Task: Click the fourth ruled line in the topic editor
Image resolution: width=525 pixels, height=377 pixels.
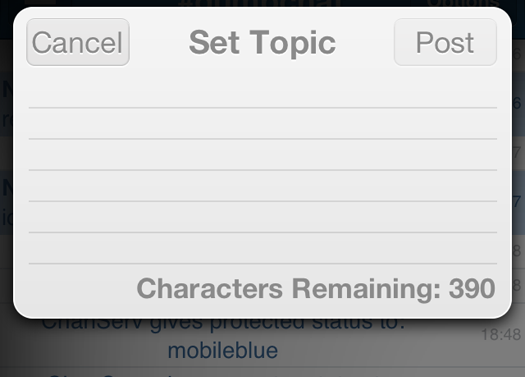Action: (x=263, y=185)
